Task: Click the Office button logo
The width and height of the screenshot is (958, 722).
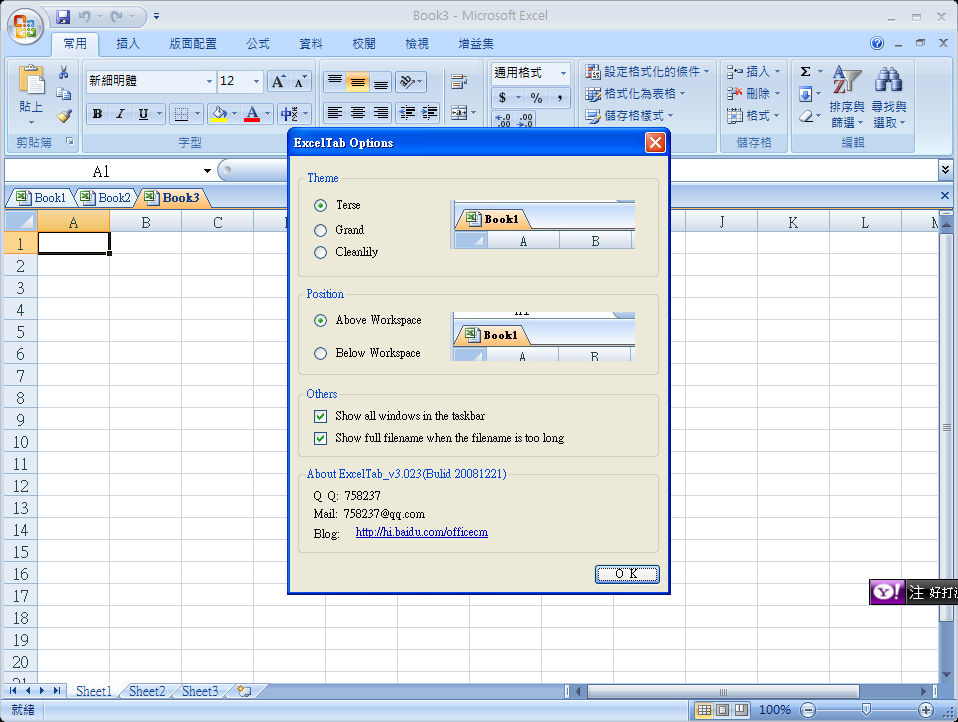Action: coord(25,26)
